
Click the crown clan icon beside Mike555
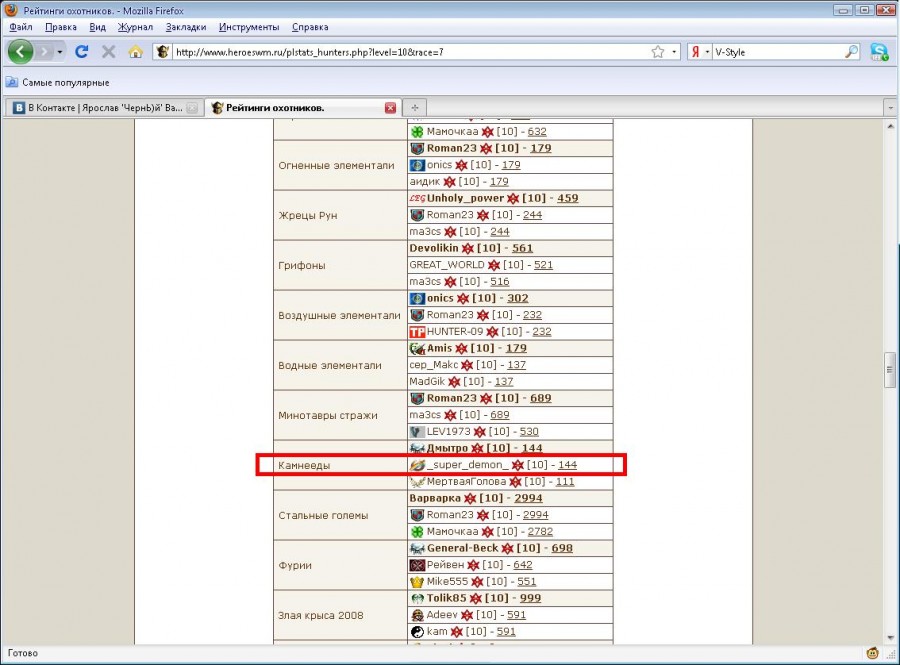[417, 582]
